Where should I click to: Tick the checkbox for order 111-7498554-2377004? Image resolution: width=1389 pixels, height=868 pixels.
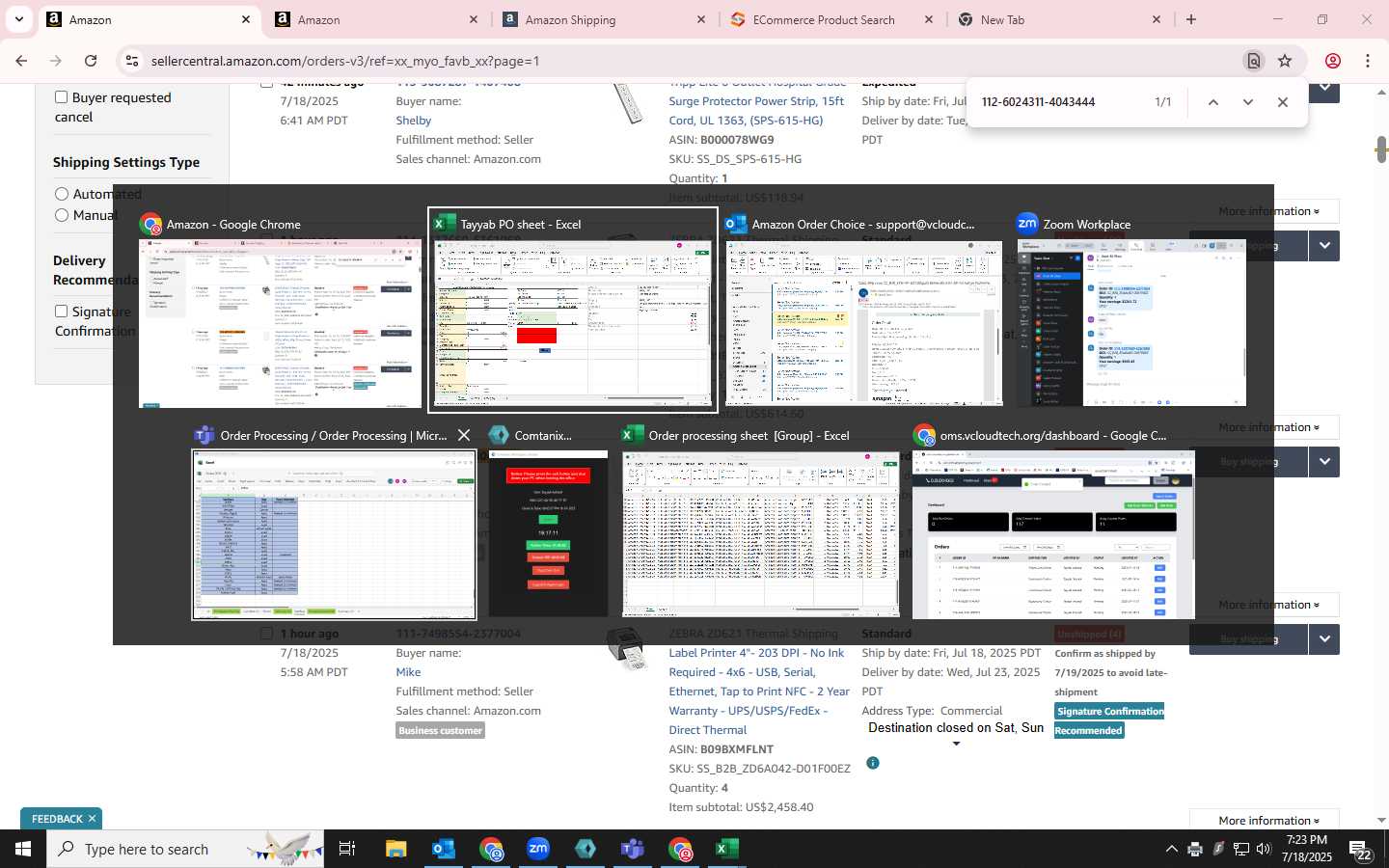tap(266, 634)
